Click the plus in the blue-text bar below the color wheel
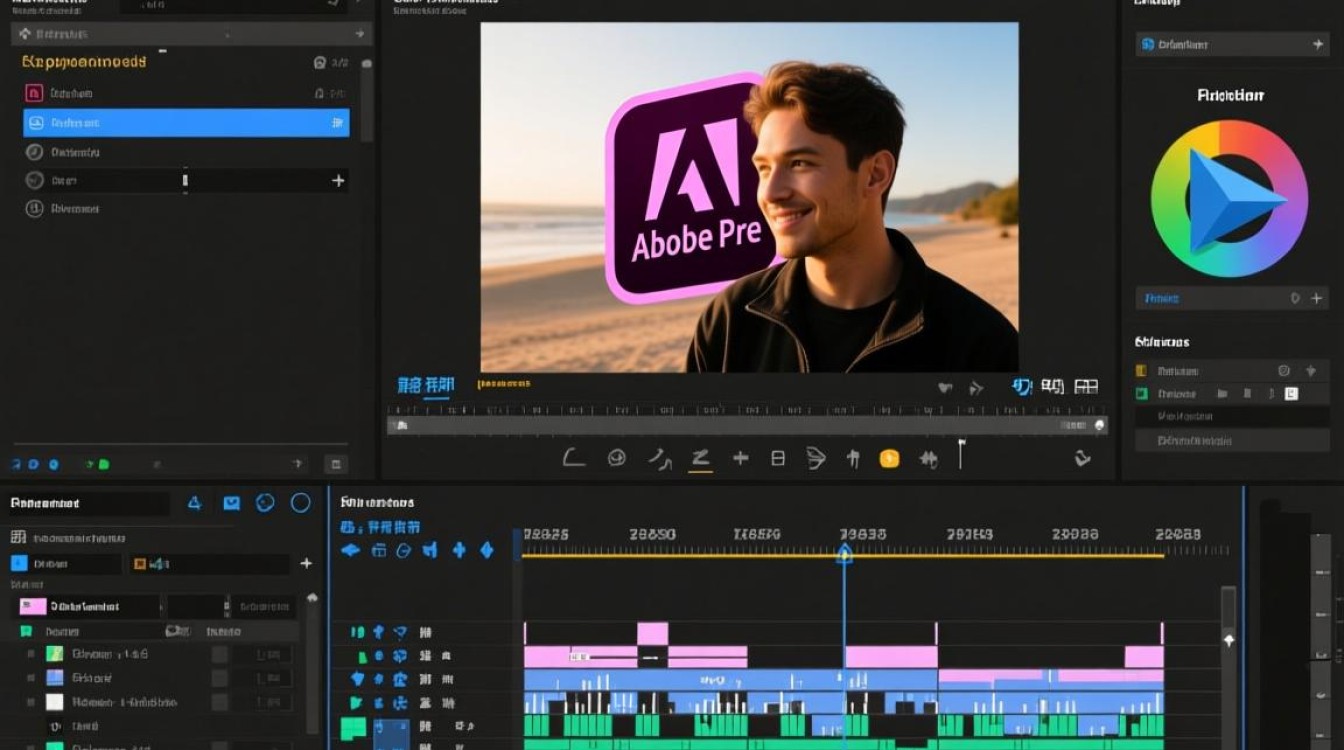This screenshot has height=750, width=1344. point(1316,298)
